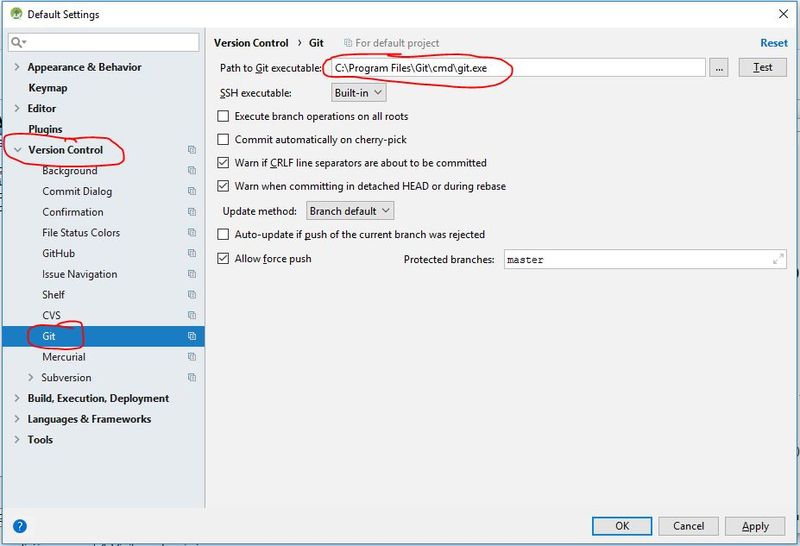Screen dimensions: 800x546
Task: Click the project-level icon beside Version Control
Action: click(192, 150)
